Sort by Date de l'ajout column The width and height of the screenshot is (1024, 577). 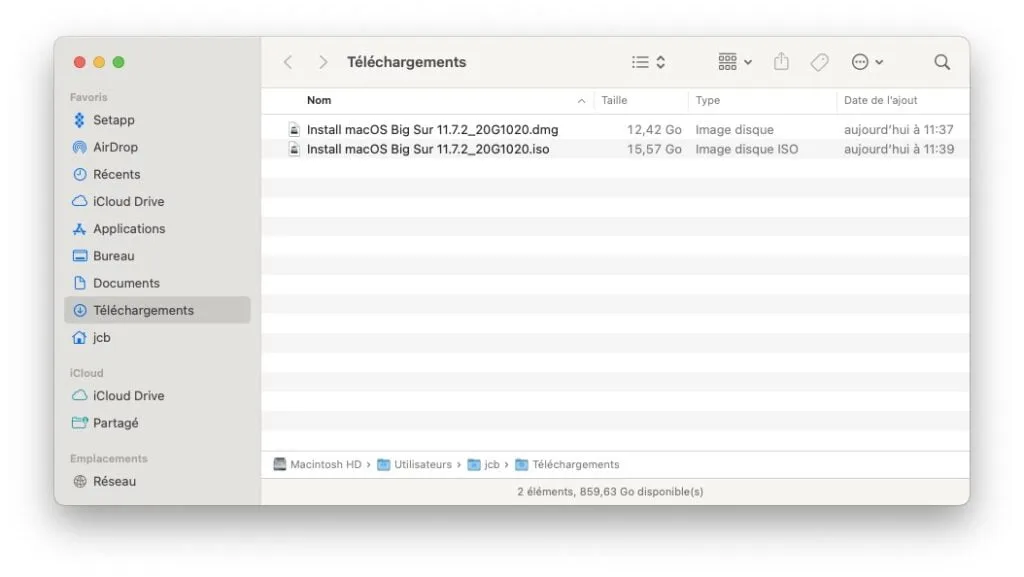coord(880,100)
